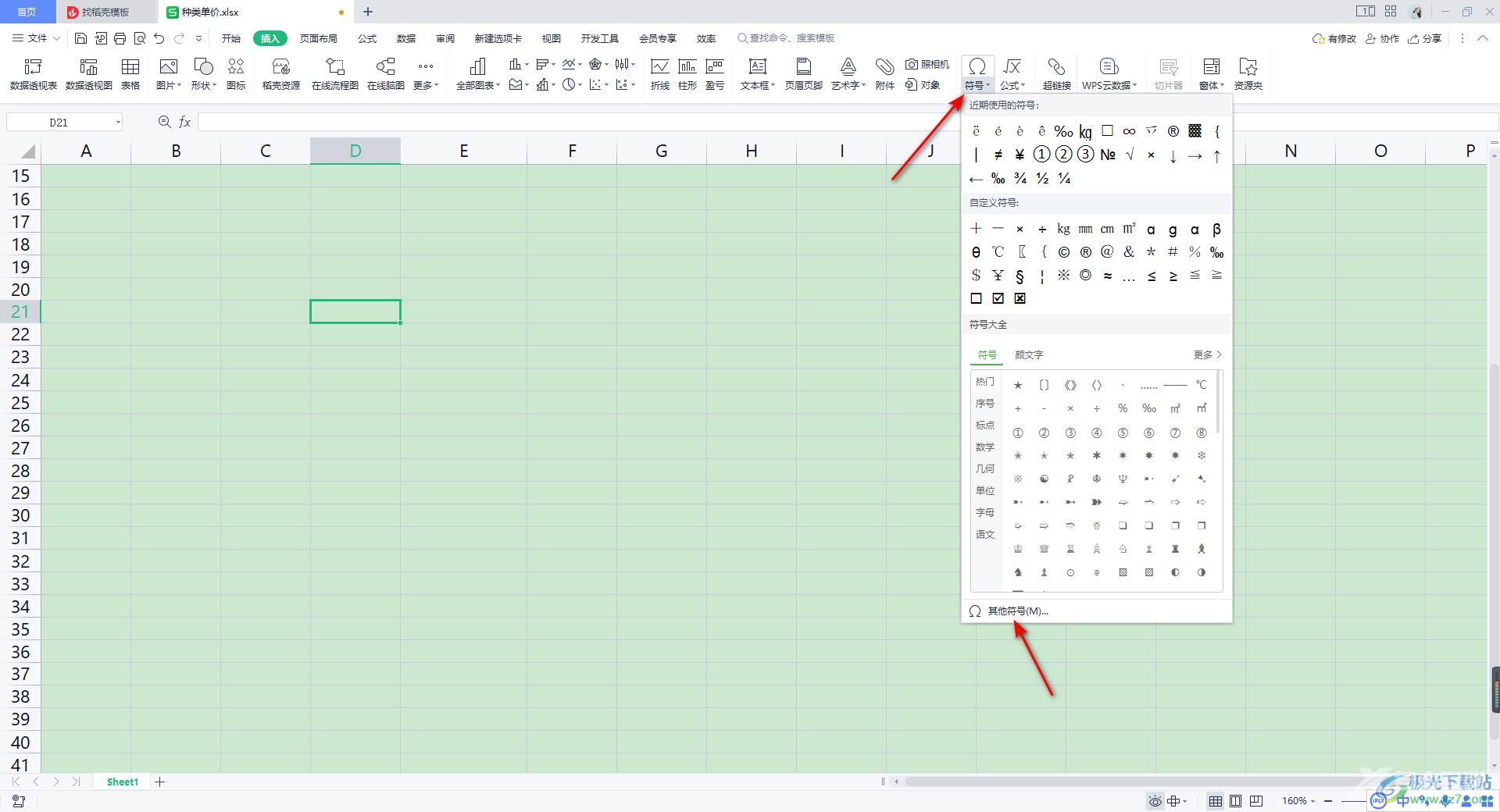Screen dimensions: 1500x812
Task: Click the save icon in quick access bar
Action: [x=80, y=38]
